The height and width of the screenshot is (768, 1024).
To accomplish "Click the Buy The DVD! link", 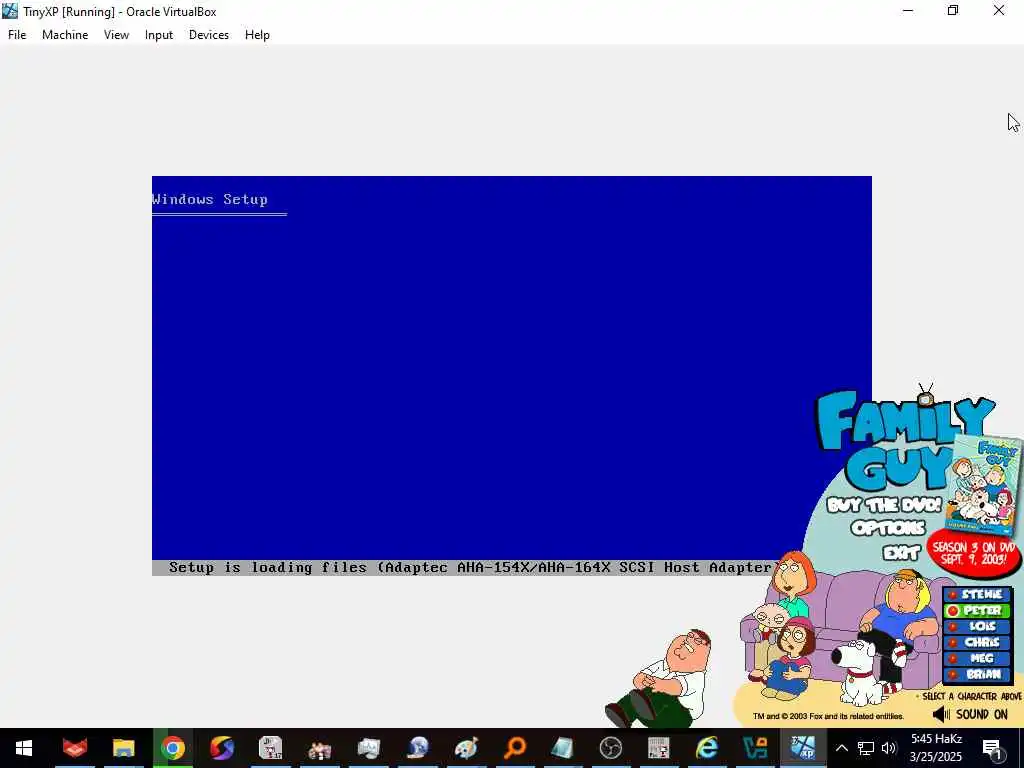I will (884, 505).
